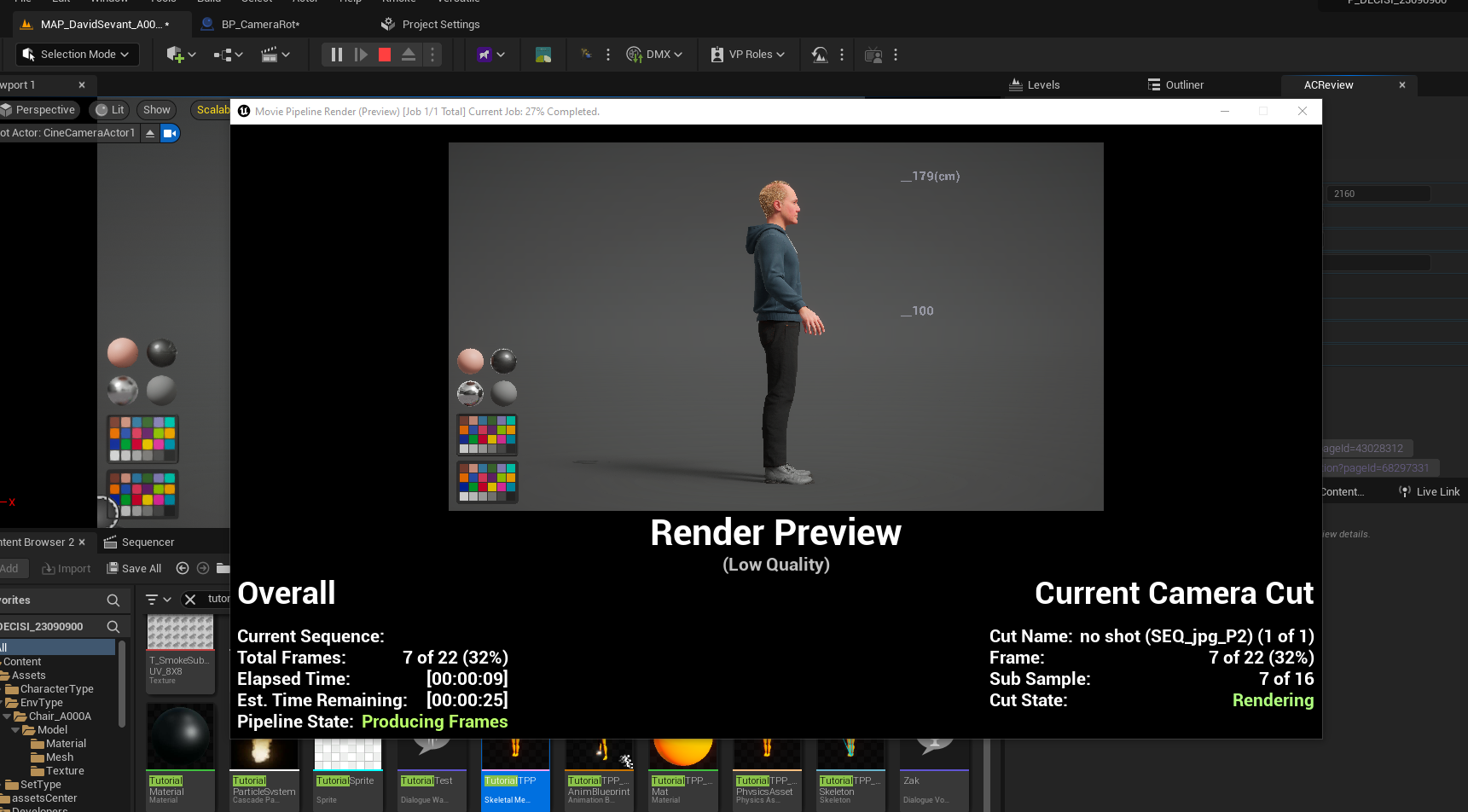Open options beside the speedometer icon

click(x=842, y=55)
